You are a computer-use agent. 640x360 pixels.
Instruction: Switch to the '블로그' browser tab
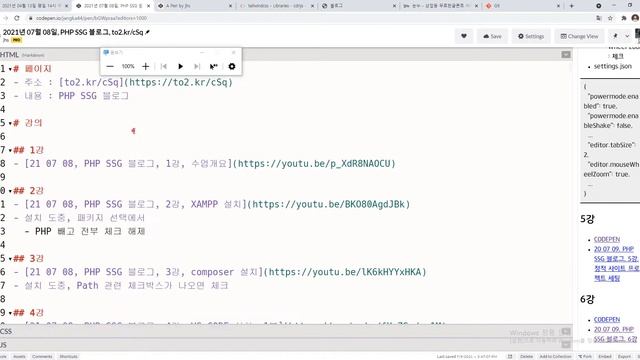tap(359, 6)
